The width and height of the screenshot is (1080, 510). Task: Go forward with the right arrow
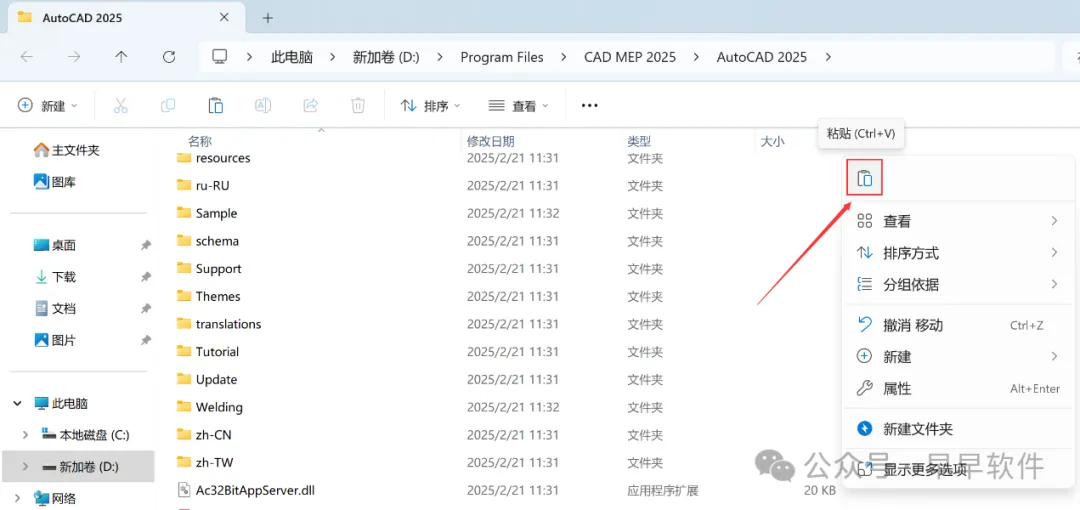pos(74,57)
